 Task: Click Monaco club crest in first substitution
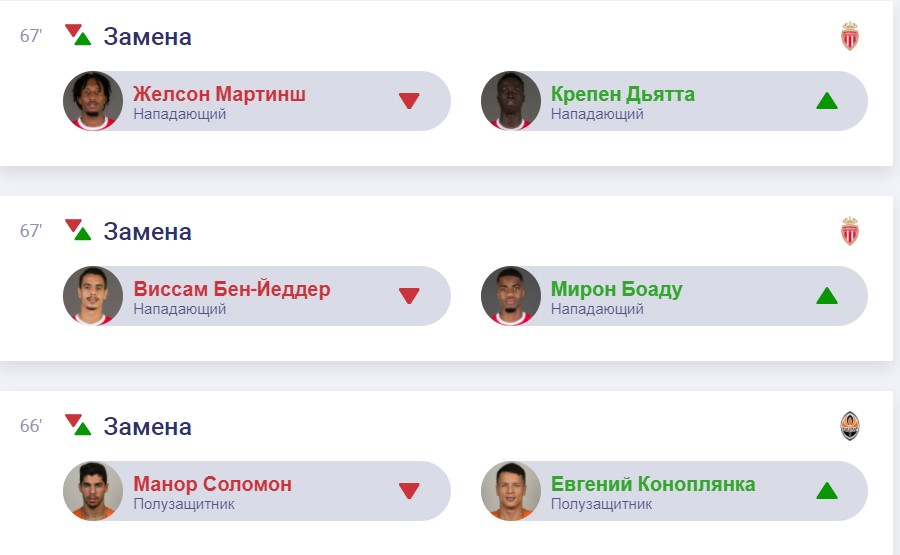[849, 37]
